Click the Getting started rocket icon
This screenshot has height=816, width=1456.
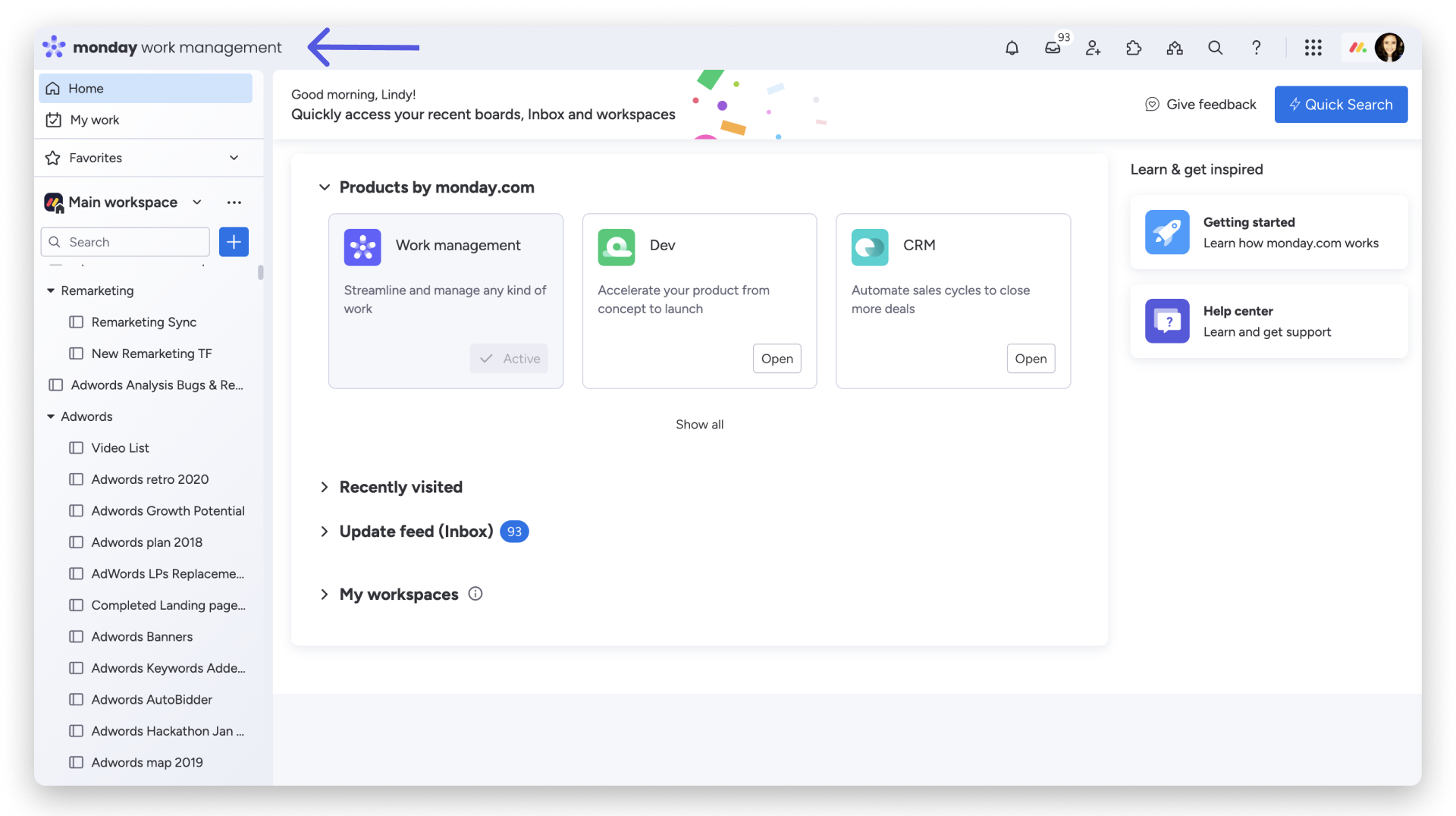(1167, 232)
